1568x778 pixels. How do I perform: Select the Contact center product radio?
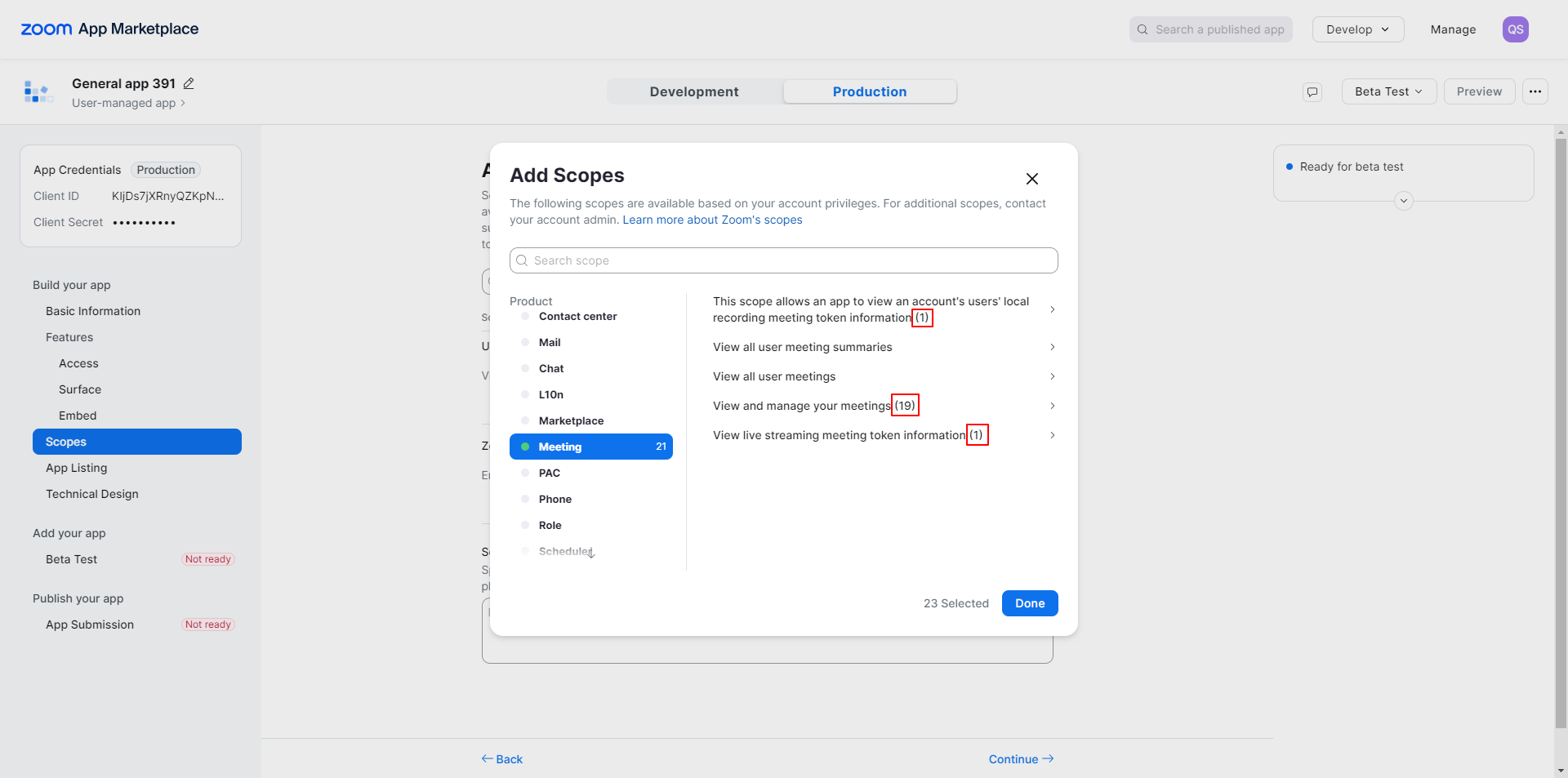pos(525,317)
